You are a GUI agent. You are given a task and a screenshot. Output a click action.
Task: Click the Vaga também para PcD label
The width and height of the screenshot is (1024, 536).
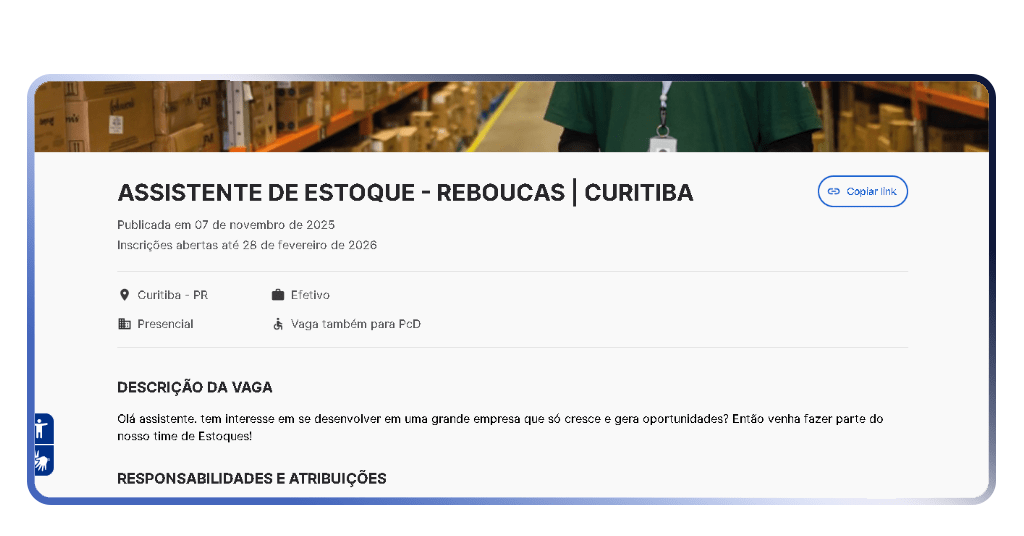click(355, 324)
